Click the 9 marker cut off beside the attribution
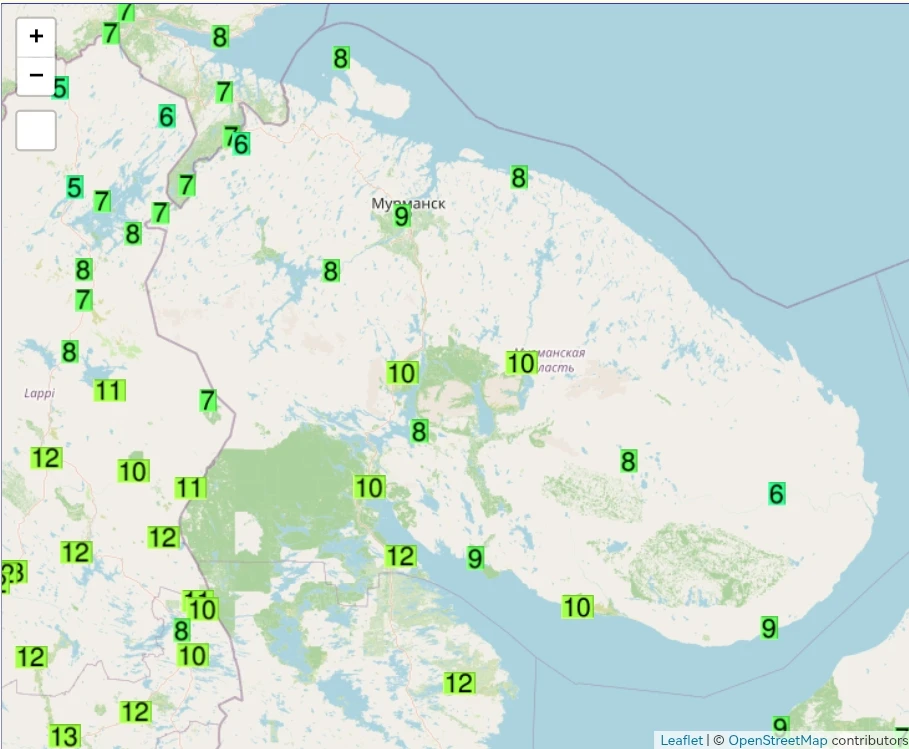 [x=780, y=725]
